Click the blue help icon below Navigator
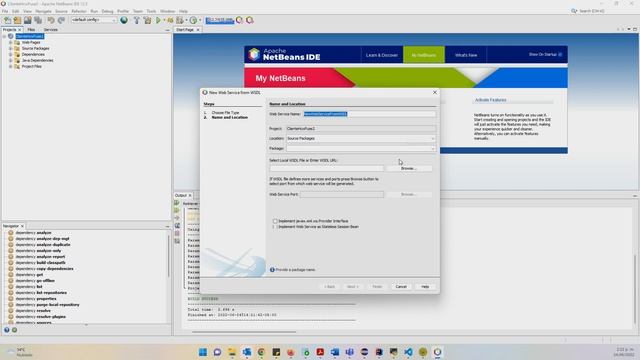Screen dimensions: 640x360 (x=7, y=330)
